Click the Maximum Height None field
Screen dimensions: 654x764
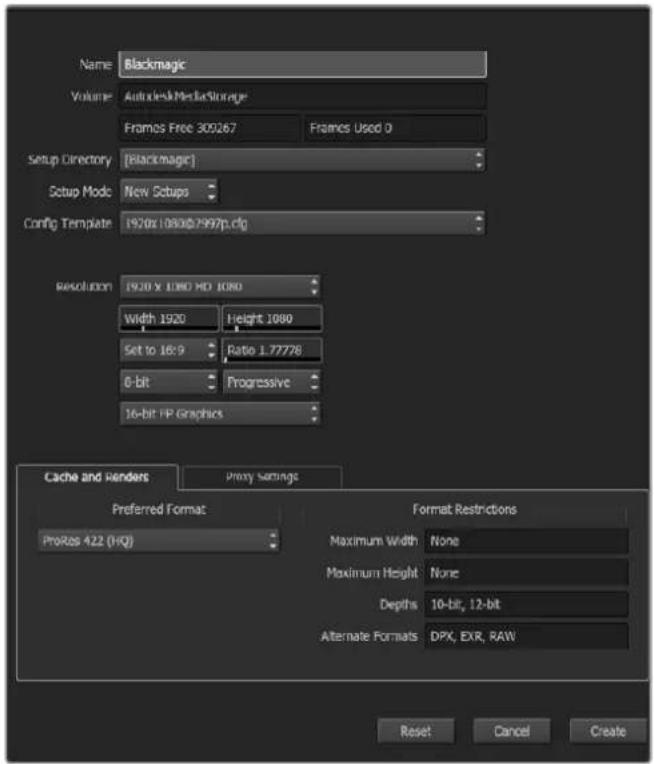[x=526, y=573]
